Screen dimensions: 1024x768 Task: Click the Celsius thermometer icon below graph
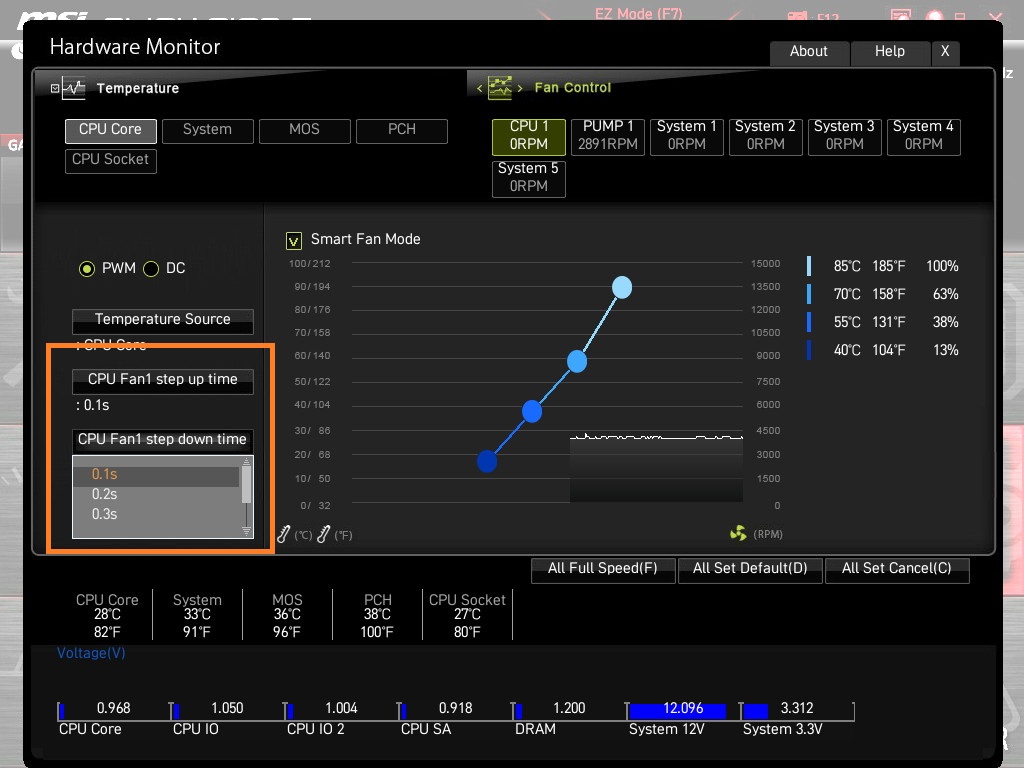pyautogui.click(x=283, y=534)
